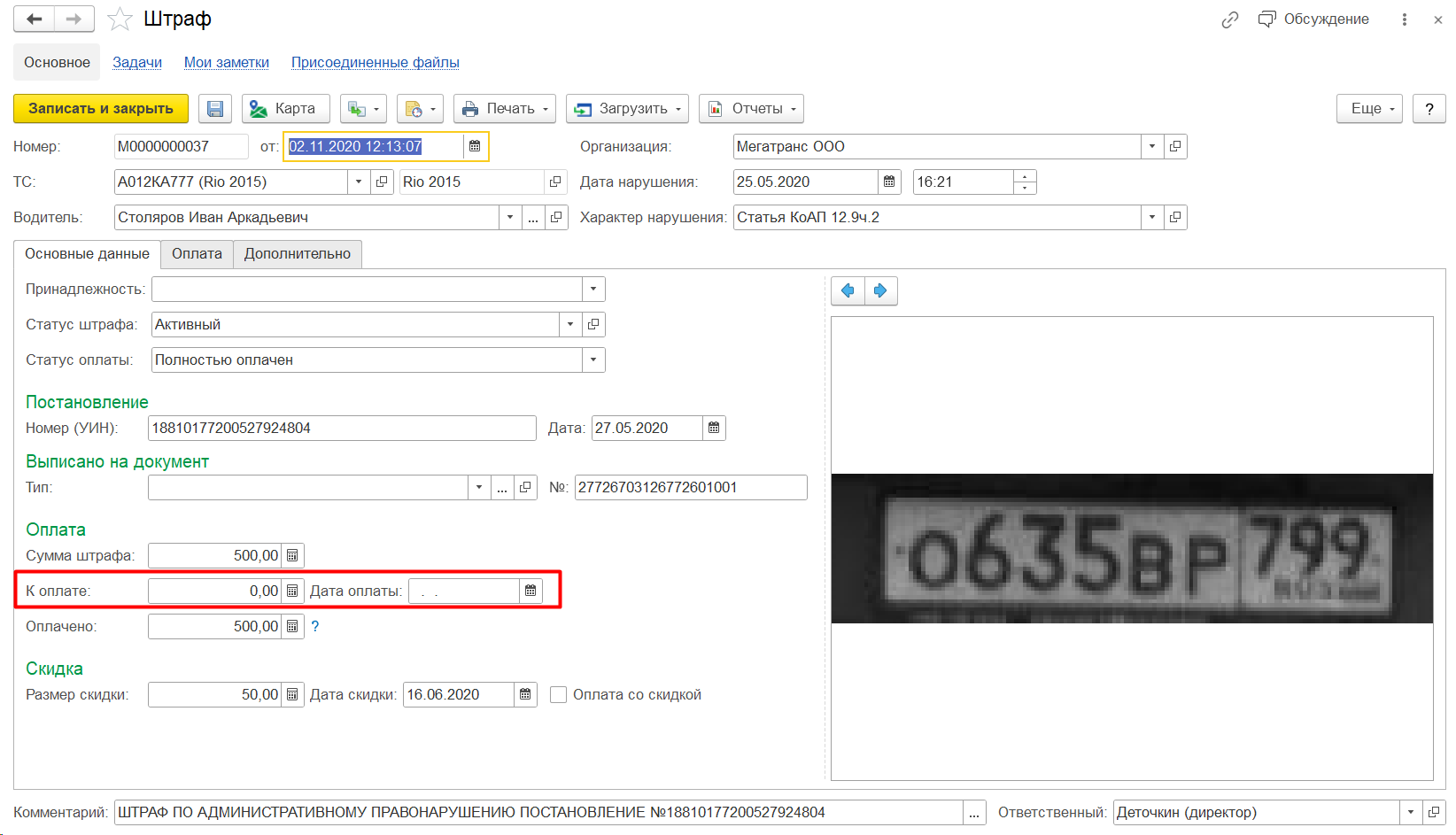Open the Водитель driver record
1456x835 pixels.
coord(556,218)
